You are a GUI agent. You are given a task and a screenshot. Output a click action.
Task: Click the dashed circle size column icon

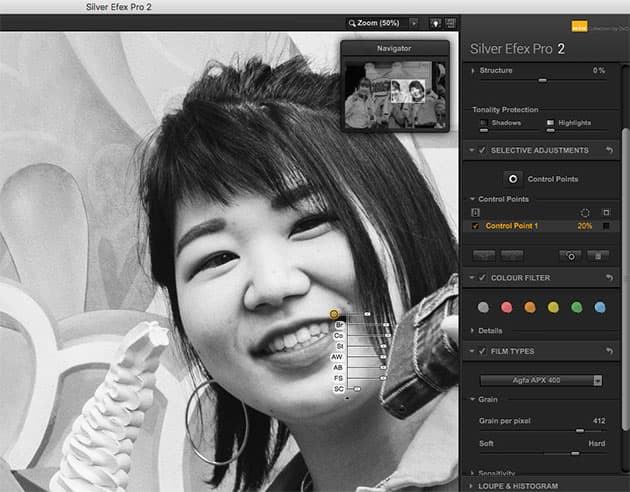click(585, 213)
